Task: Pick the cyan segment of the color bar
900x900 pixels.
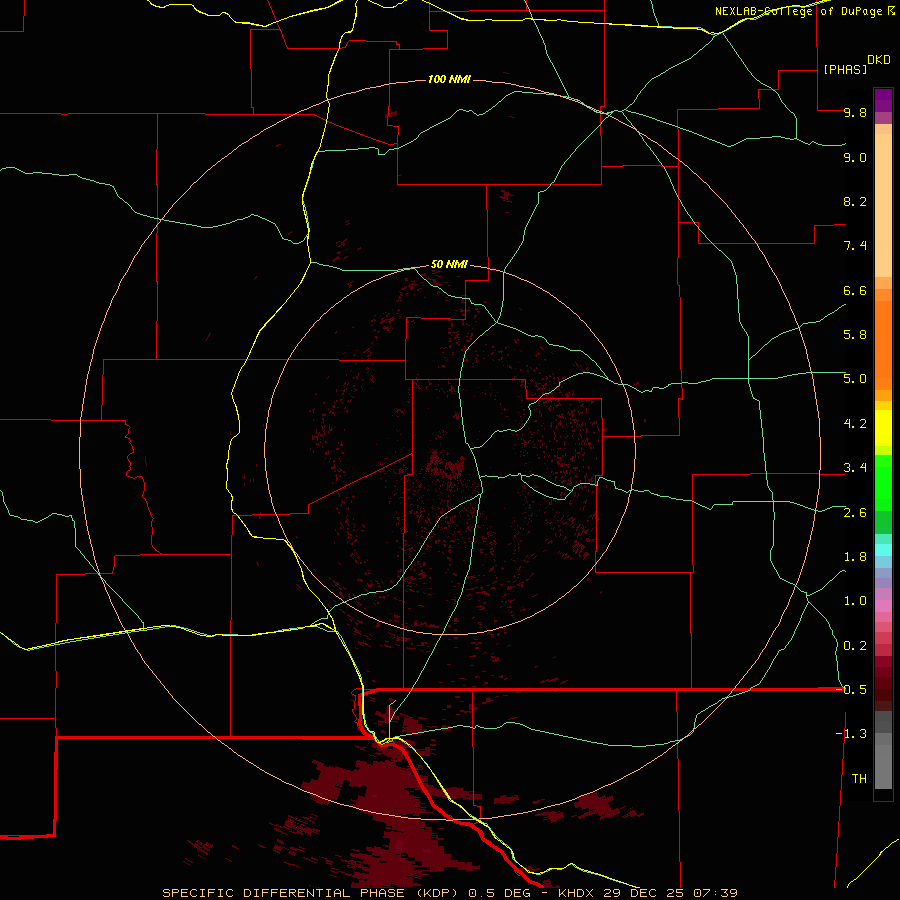Action: click(x=883, y=550)
